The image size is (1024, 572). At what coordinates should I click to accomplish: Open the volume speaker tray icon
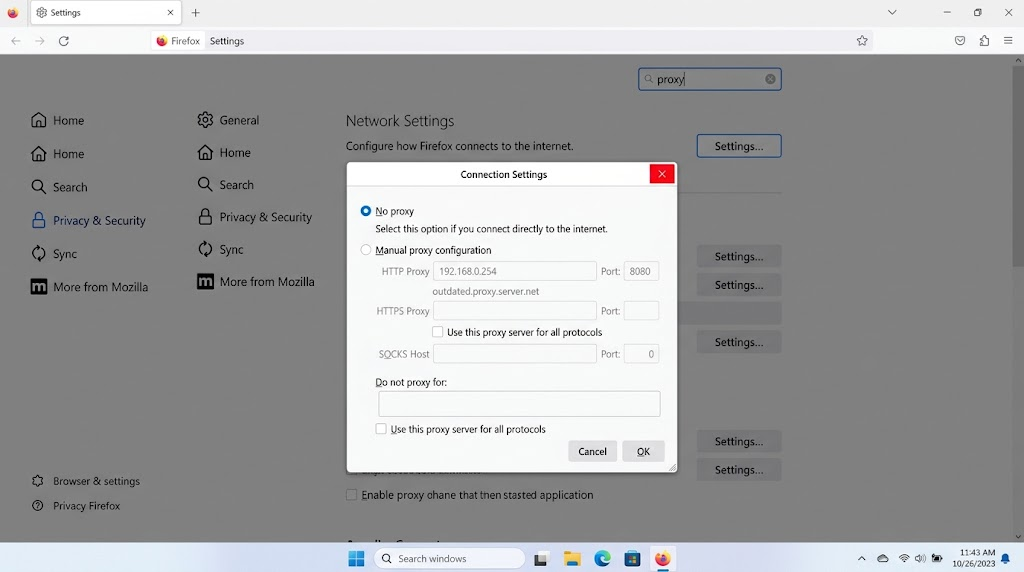pos(920,558)
